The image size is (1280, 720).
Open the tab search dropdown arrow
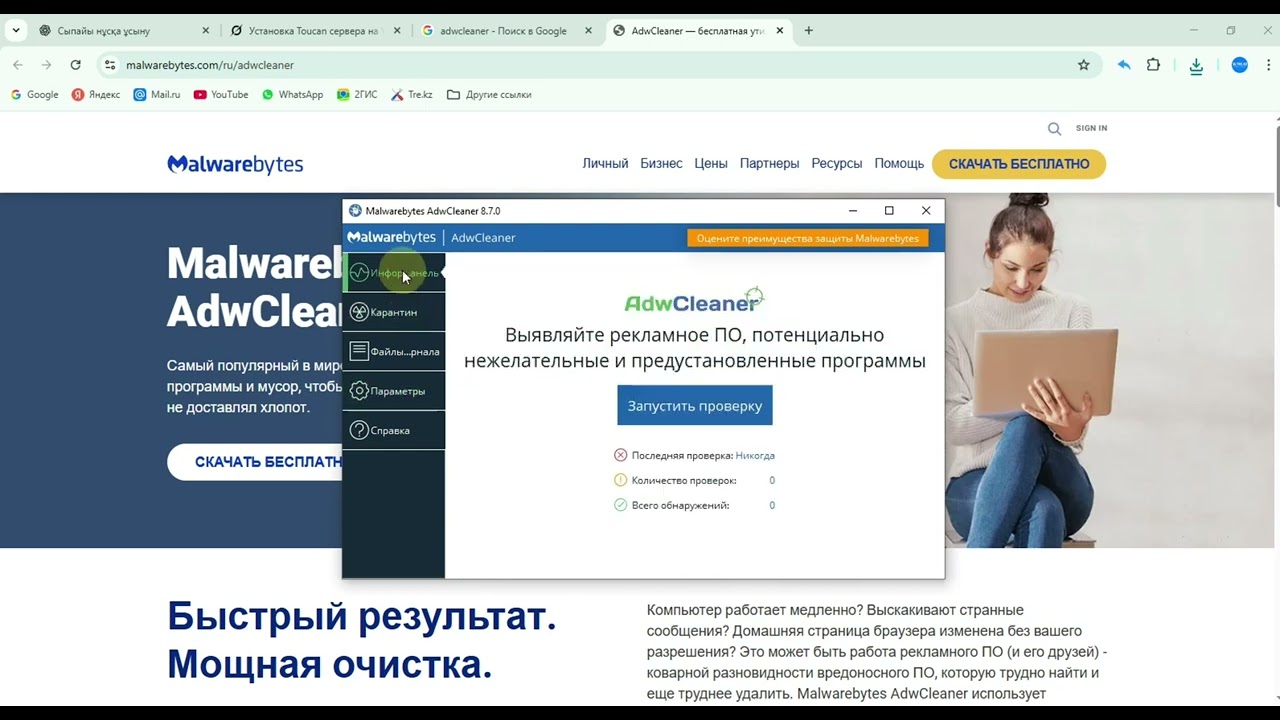pos(16,31)
